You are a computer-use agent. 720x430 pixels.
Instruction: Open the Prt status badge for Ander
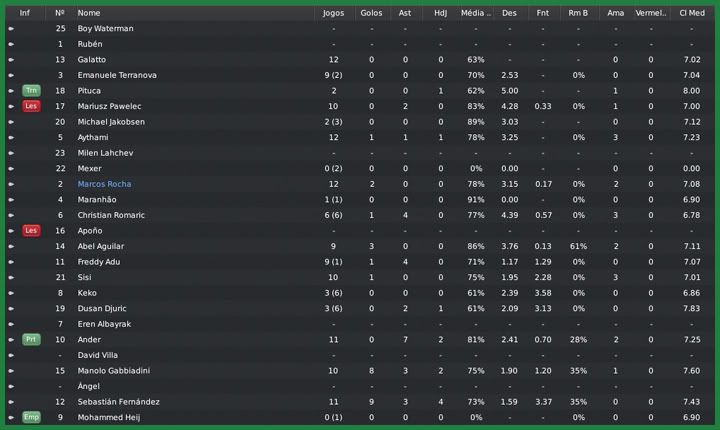pyautogui.click(x=31, y=339)
